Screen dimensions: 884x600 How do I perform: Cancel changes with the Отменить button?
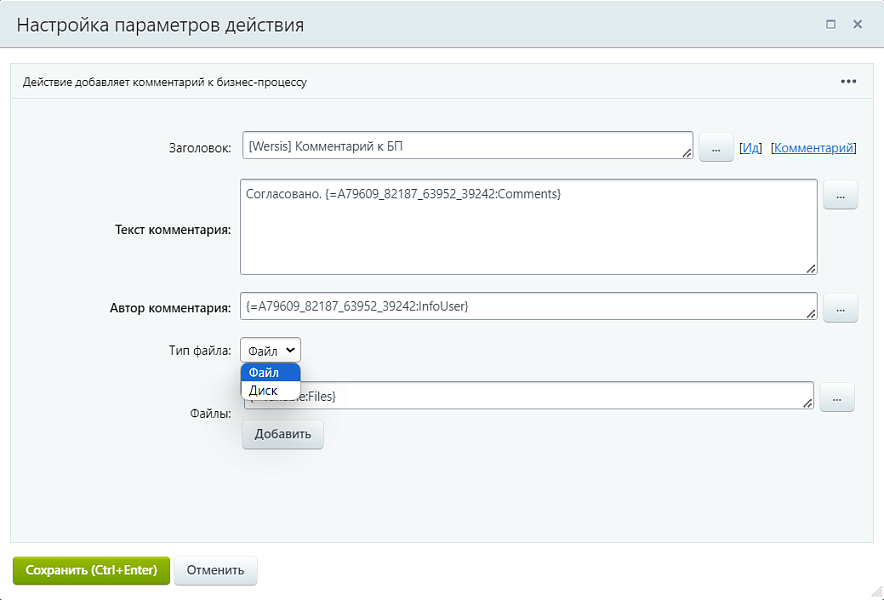(x=215, y=570)
